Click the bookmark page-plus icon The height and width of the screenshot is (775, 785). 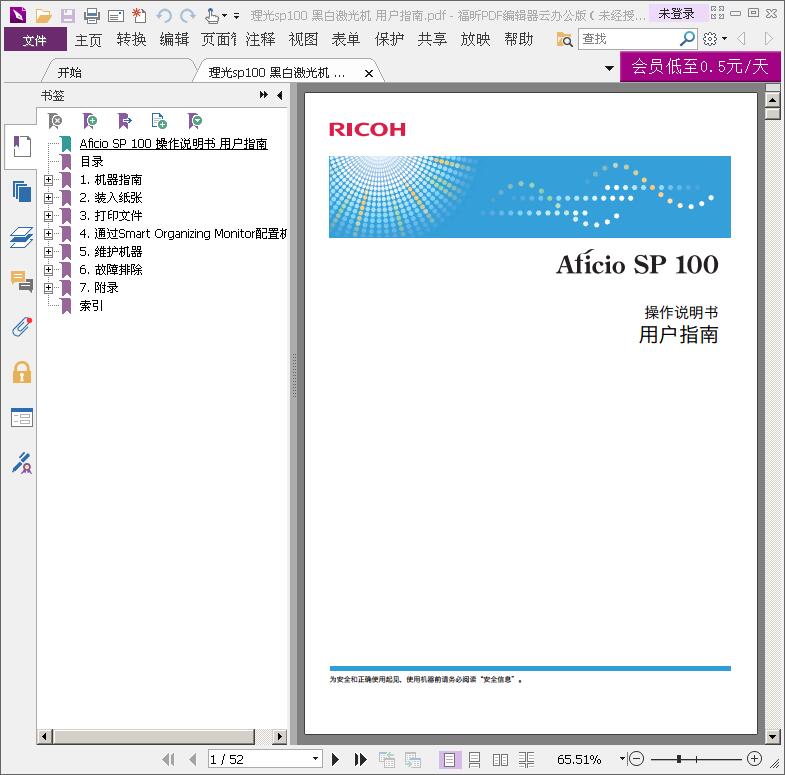[159, 121]
